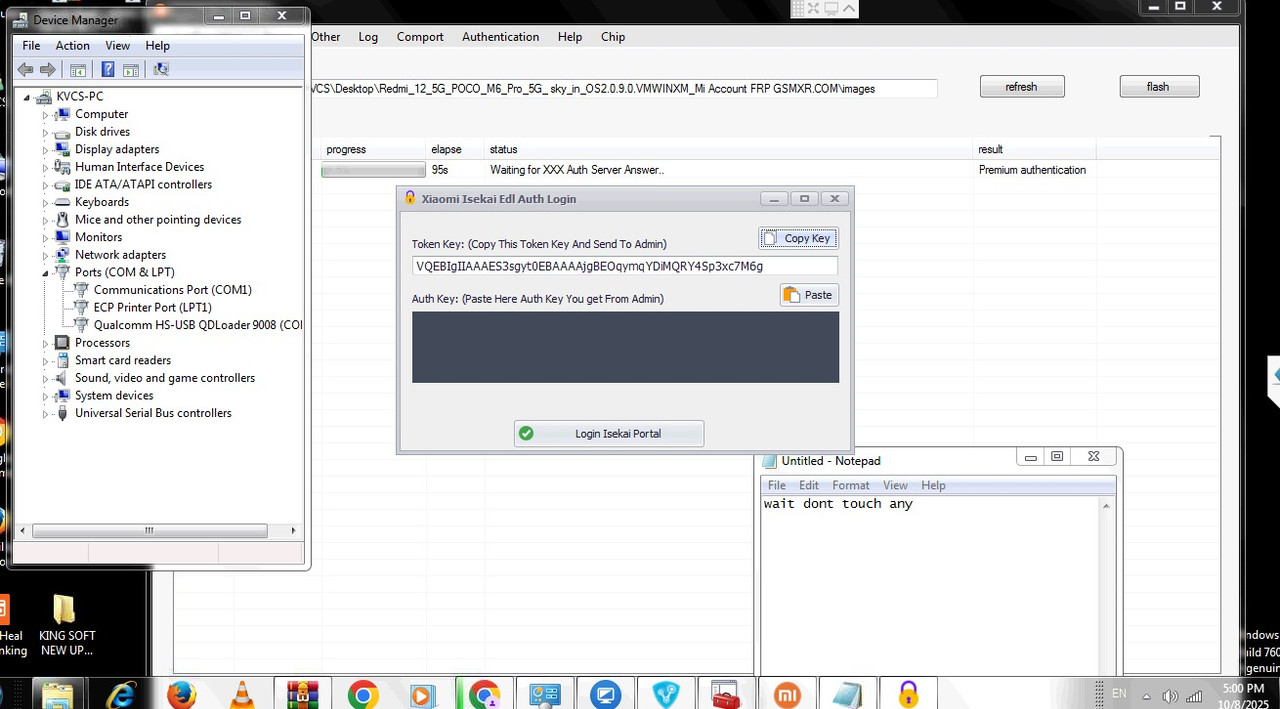Click the Notepad taskbar icon
Image resolution: width=1280 pixels, height=709 pixels.
pos(847,694)
